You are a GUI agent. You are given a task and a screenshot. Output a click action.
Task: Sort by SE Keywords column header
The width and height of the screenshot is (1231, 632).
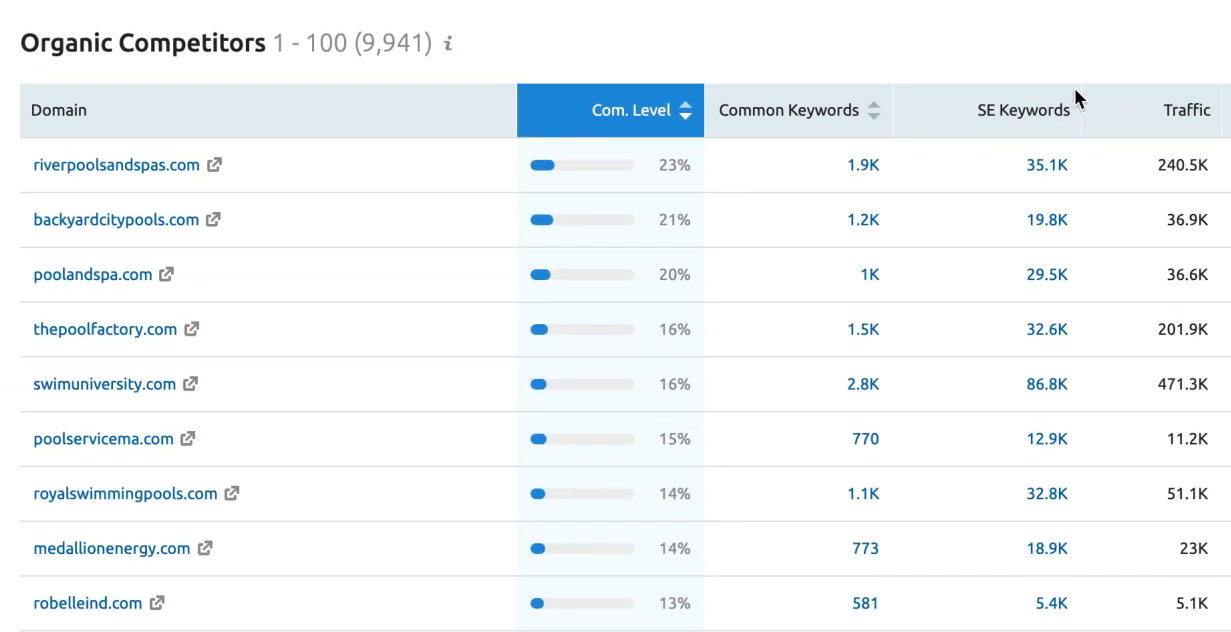coord(987,111)
